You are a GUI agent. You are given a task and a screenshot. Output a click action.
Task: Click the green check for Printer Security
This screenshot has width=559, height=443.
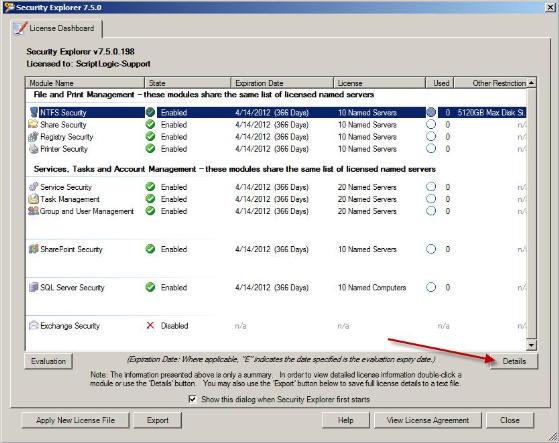(150, 149)
